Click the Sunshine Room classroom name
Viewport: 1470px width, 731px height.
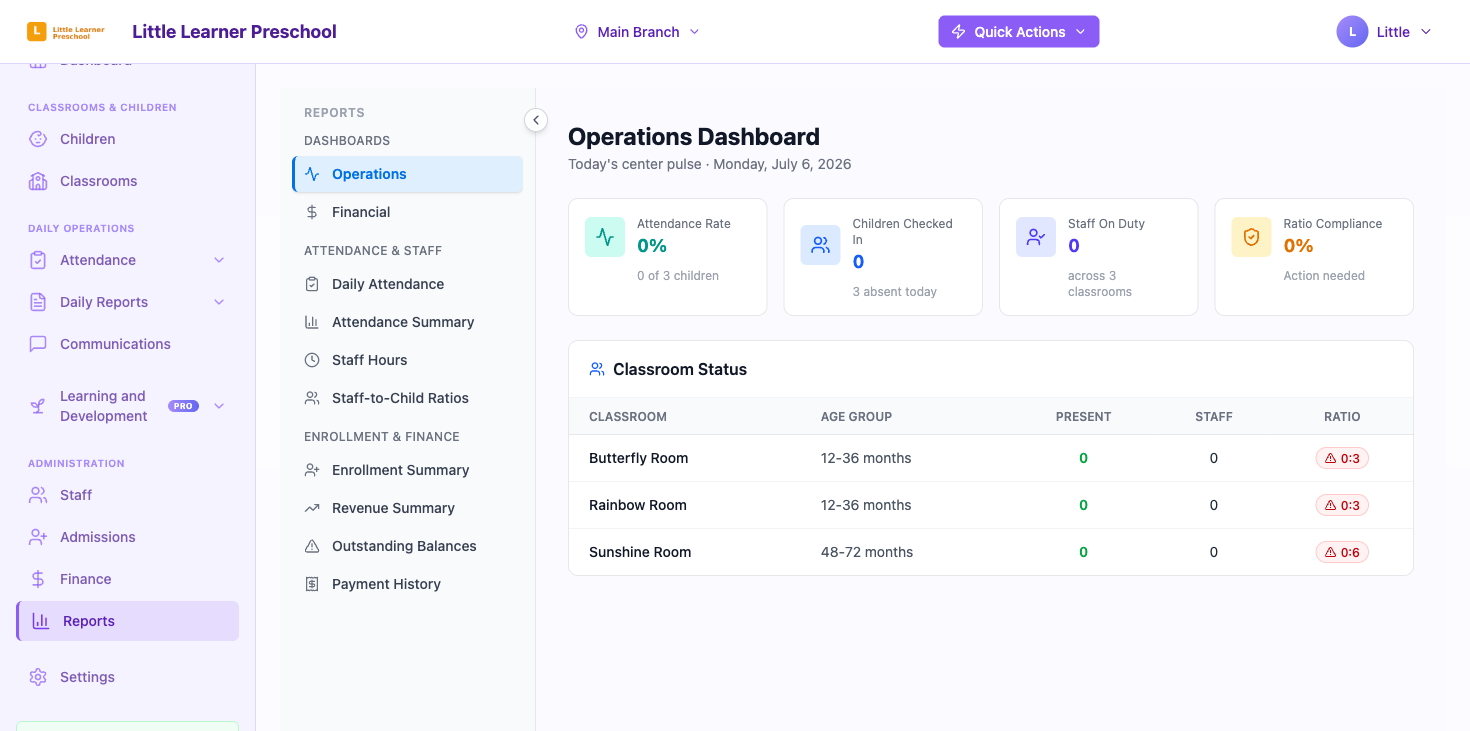(640, 552)
